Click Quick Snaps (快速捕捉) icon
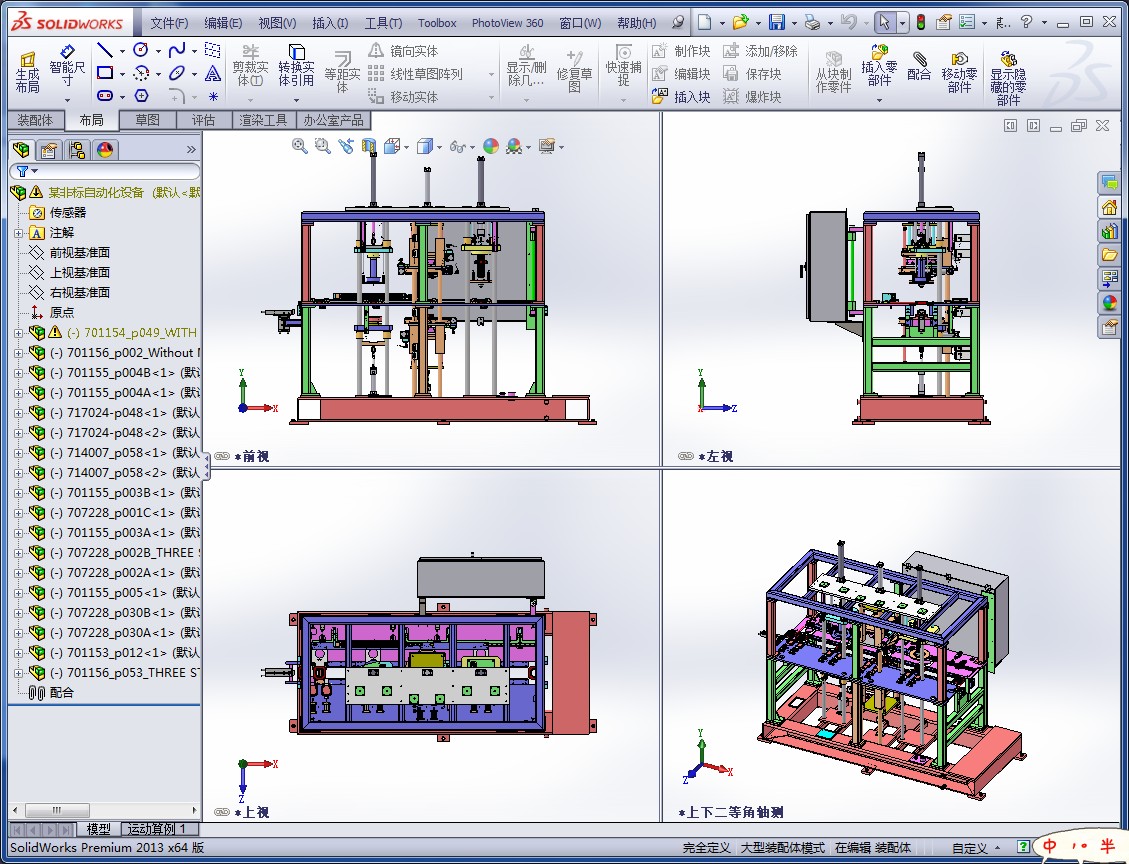1129x864 pixels. 623,66
